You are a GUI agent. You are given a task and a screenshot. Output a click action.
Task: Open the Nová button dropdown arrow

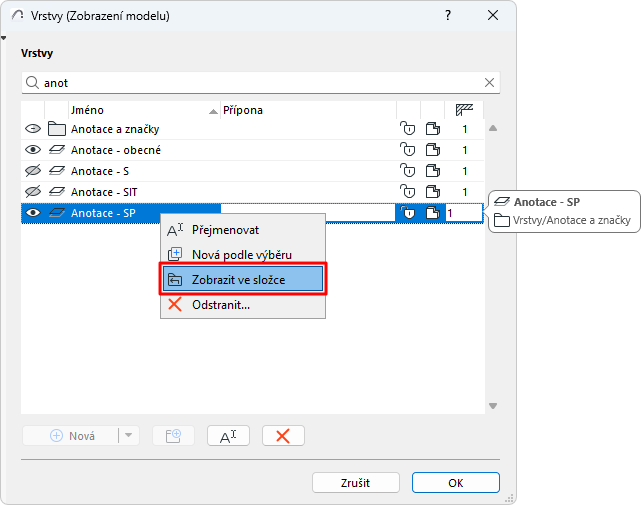point(128,436)
